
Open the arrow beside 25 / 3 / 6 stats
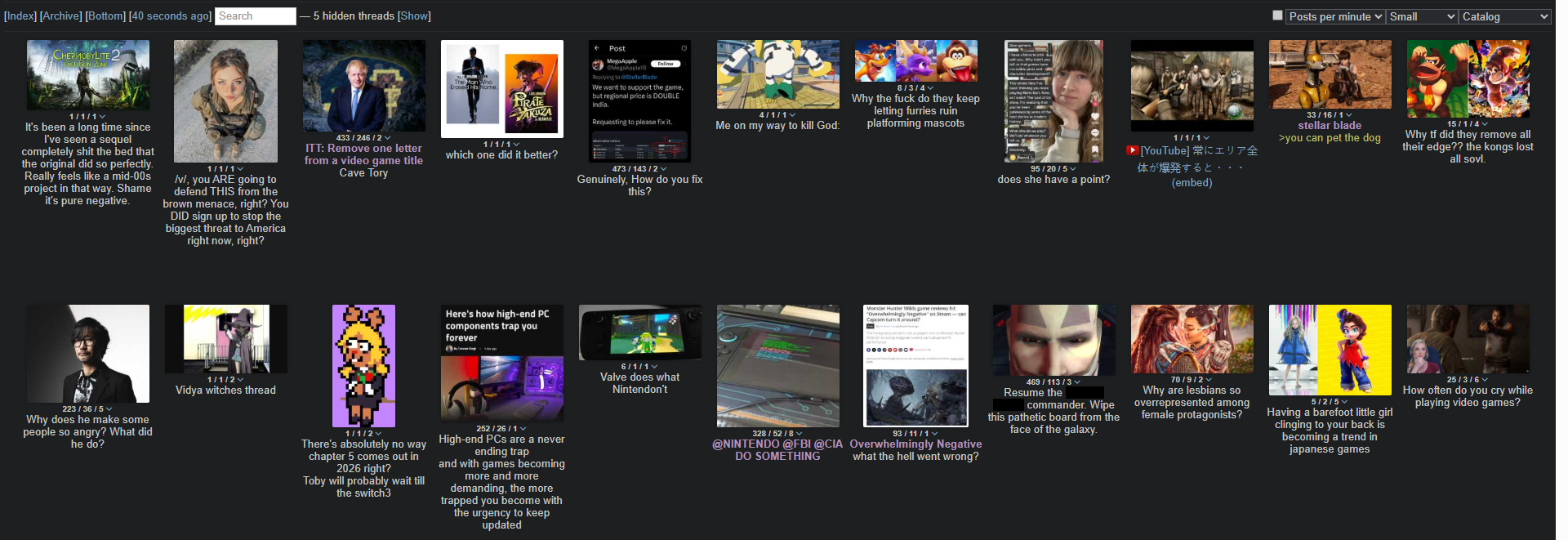coord(1485,380)
